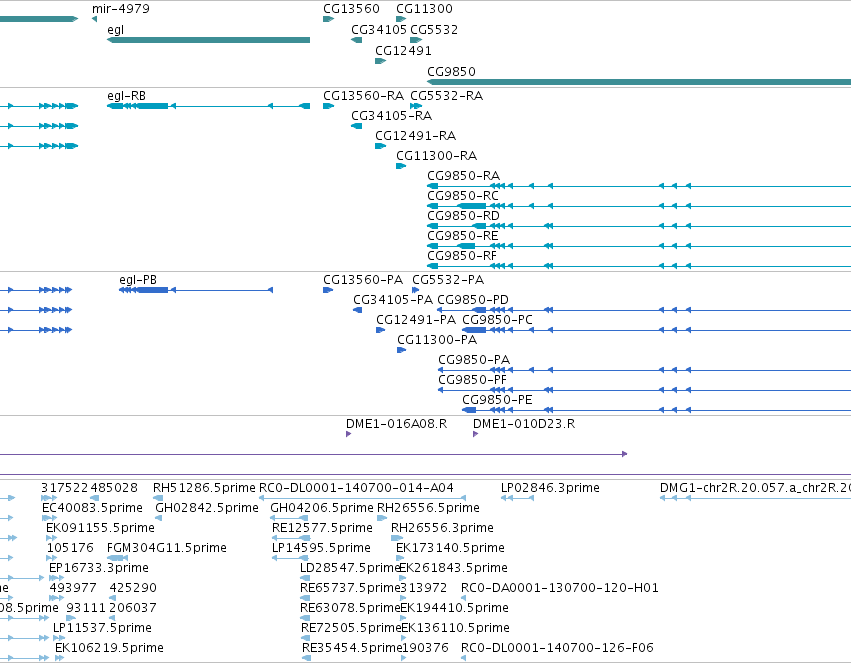Click the CG9850-RA transcript label
This screenshot has width=851, height=663.
click(463, 176)
